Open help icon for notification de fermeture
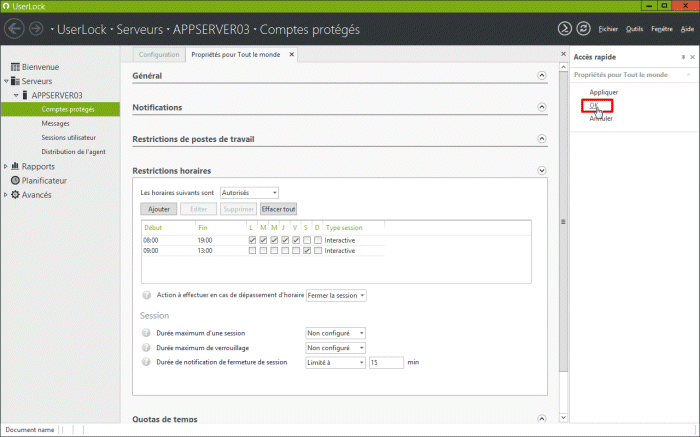 point(146,362)
